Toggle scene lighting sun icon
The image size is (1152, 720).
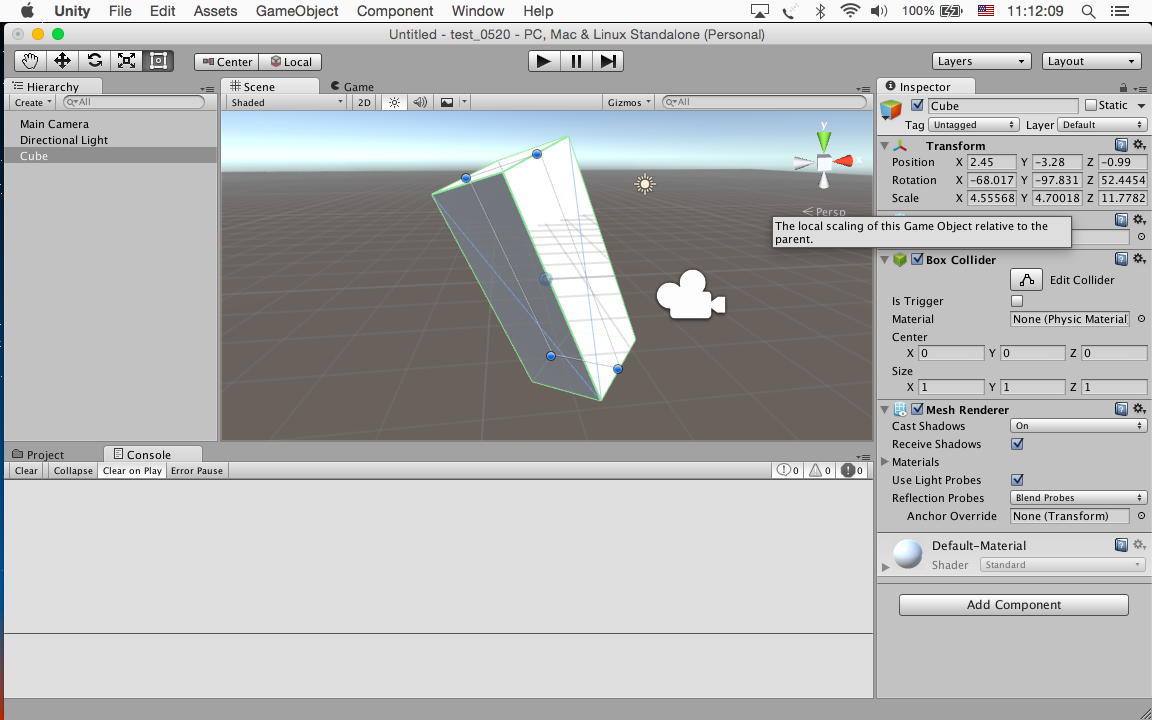click(x=394, y=102)
